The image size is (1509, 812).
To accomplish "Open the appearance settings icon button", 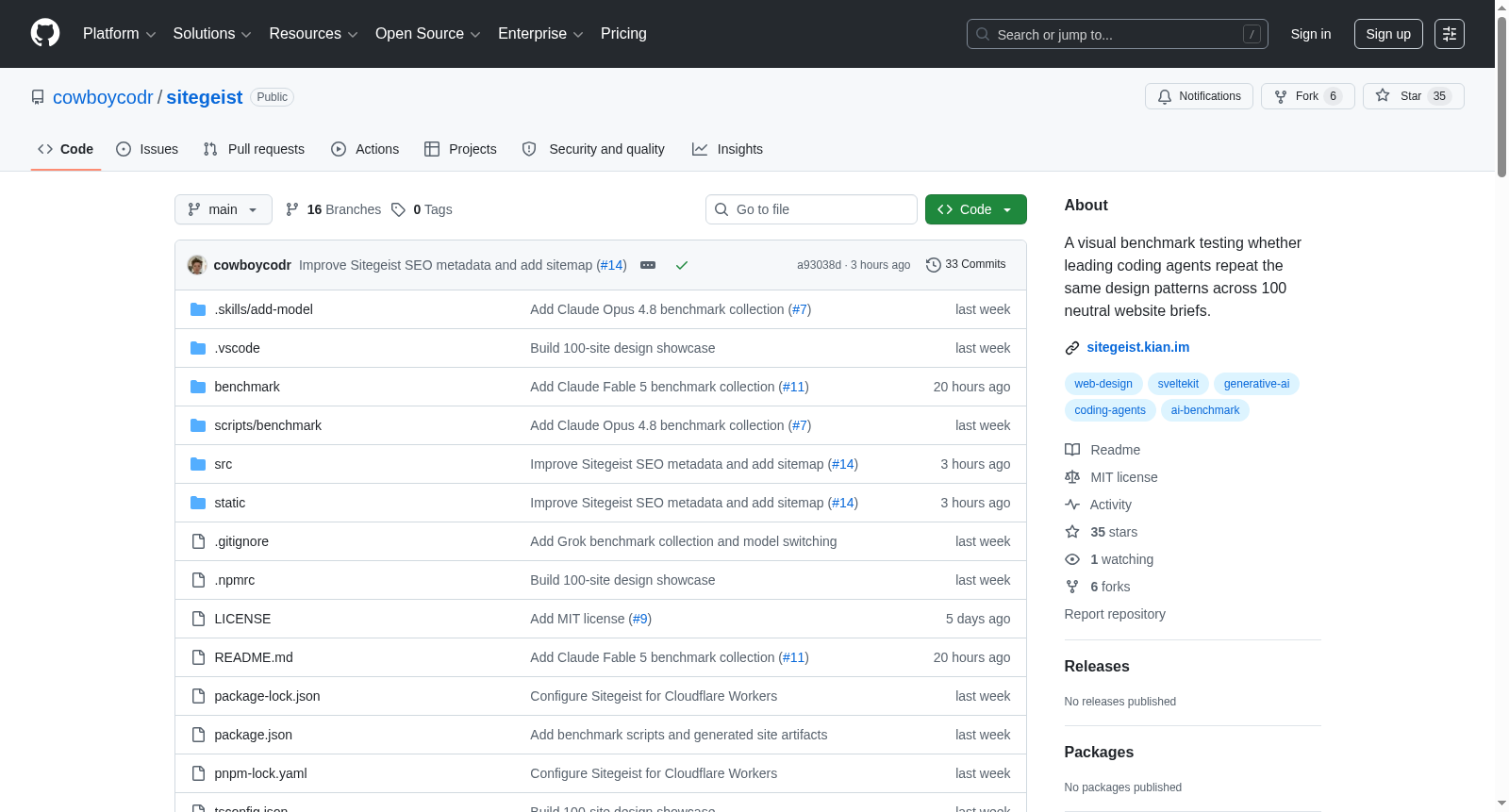I will coord(1450,34).
